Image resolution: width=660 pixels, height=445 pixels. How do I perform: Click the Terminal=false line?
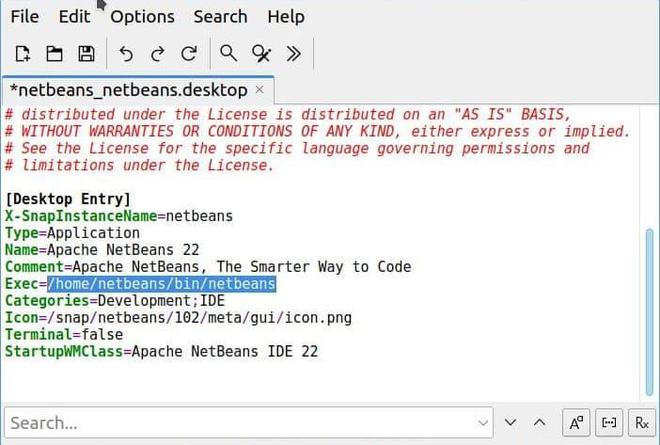(64, 334)
